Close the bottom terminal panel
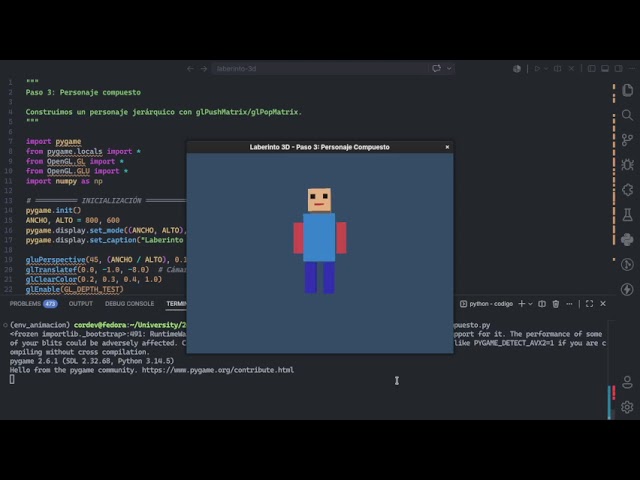Screen dimensions: 640x480 click(x=603, y=304)
